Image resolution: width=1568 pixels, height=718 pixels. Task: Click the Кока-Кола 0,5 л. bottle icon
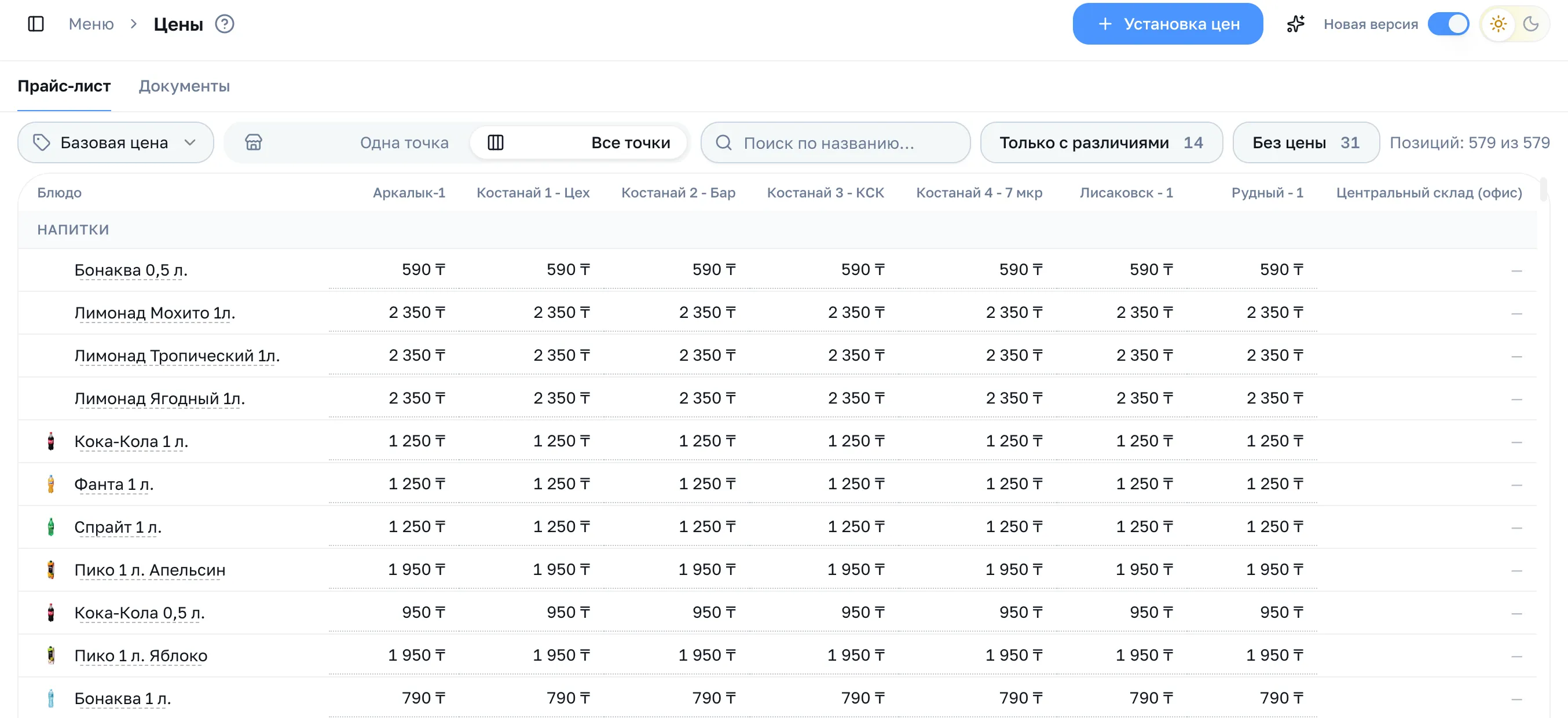pyautogui.click(x=51, y=612)
